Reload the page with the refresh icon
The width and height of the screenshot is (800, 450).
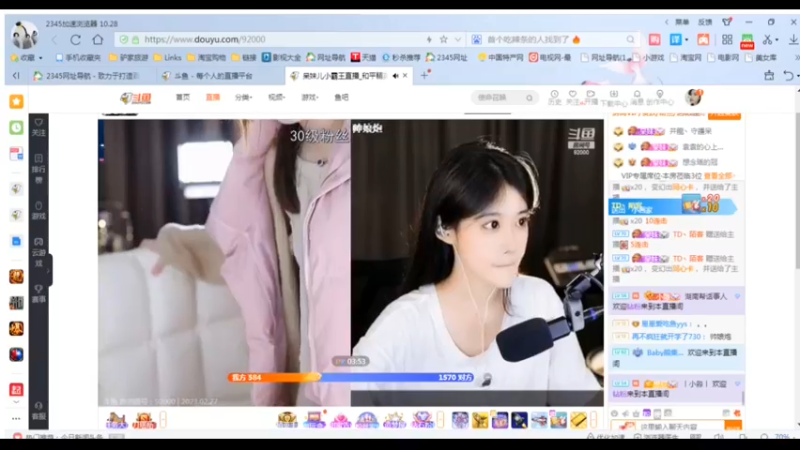pos(76,39)
